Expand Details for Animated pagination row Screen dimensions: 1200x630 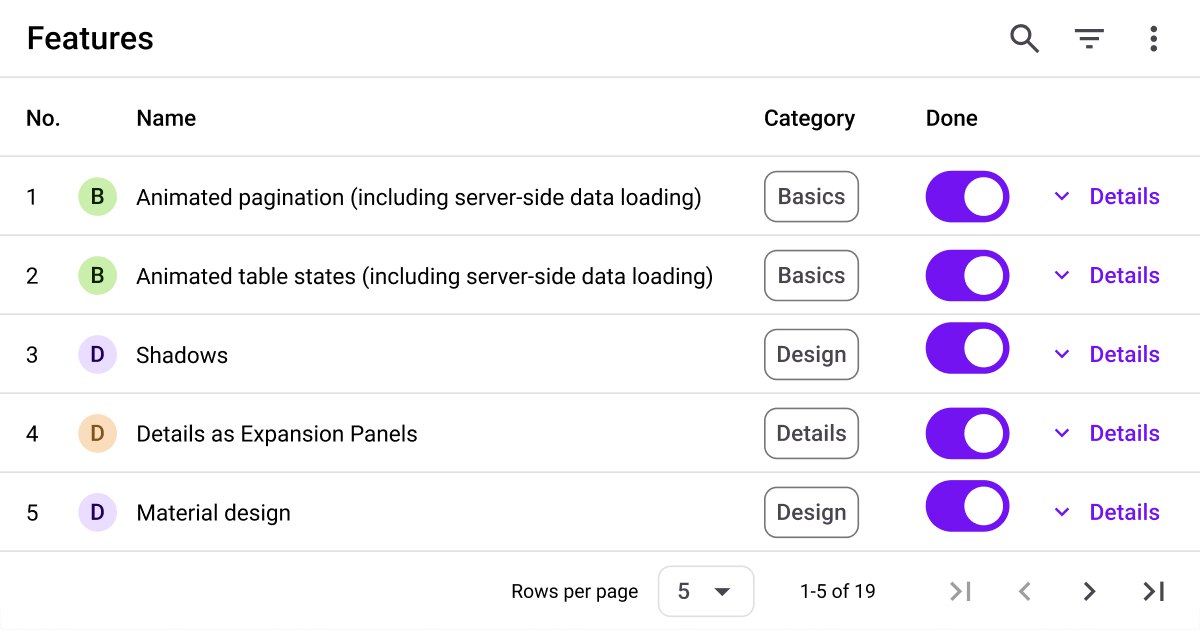(x=1107, y=197)
